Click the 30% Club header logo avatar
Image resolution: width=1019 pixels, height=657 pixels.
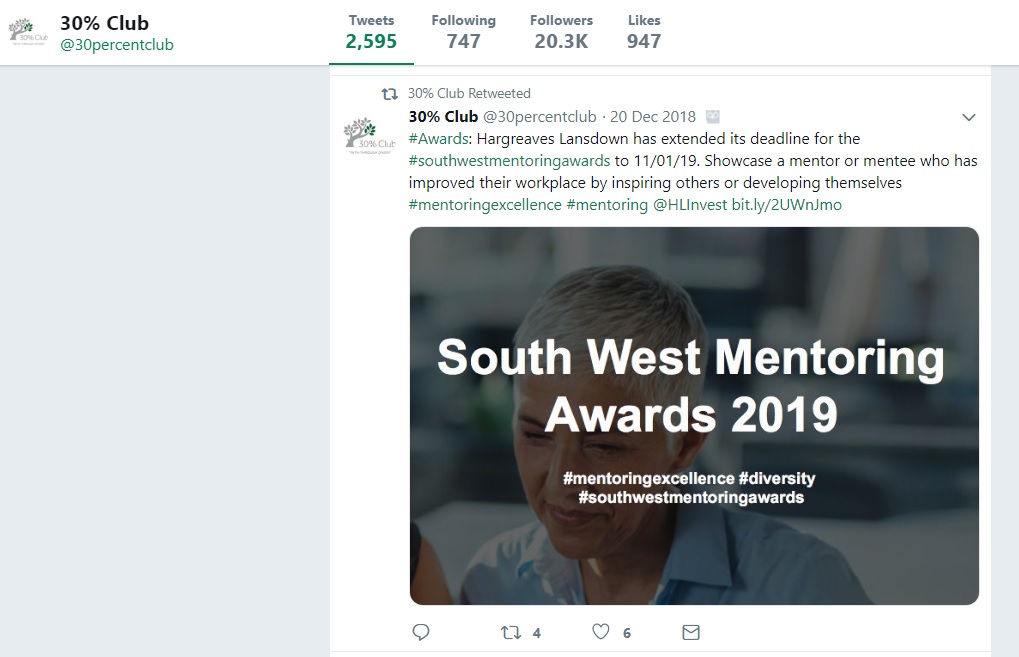(28, 32)
